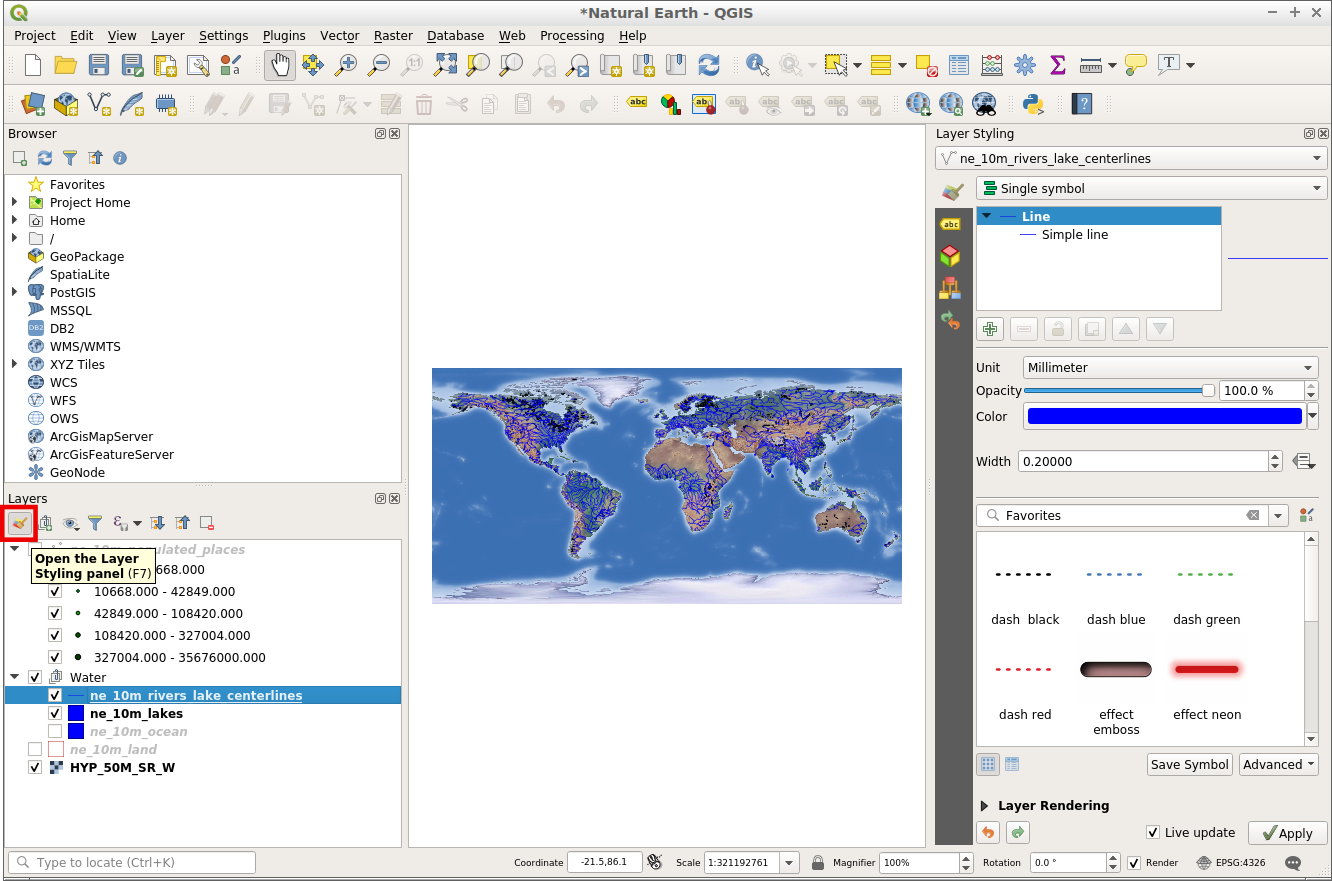Screen dimensions: 1332x881
Task: Open the Advanced dropdown button
Action: tap(1279, 764)
